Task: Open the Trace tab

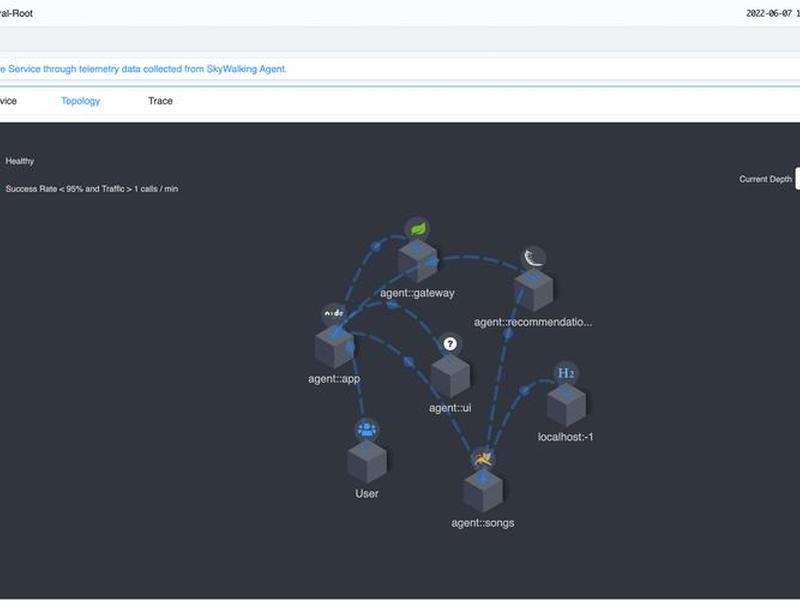Action: coord(160,101)
